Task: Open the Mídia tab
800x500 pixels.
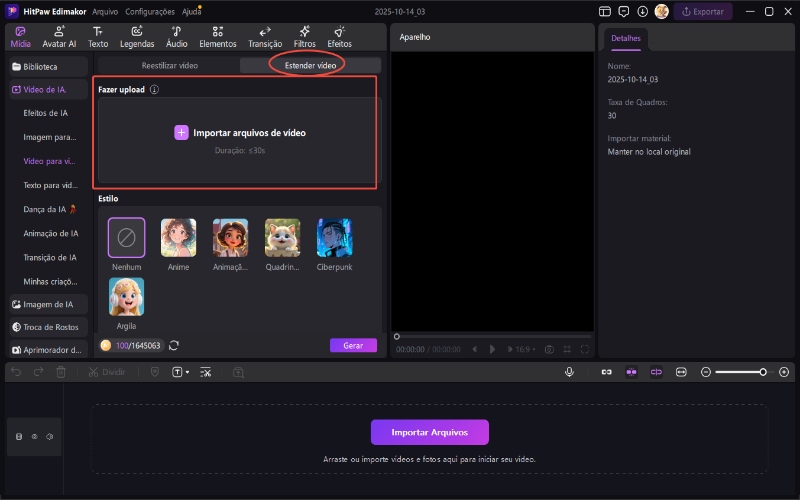Action: pyautogui.click(x=20, y=37)
